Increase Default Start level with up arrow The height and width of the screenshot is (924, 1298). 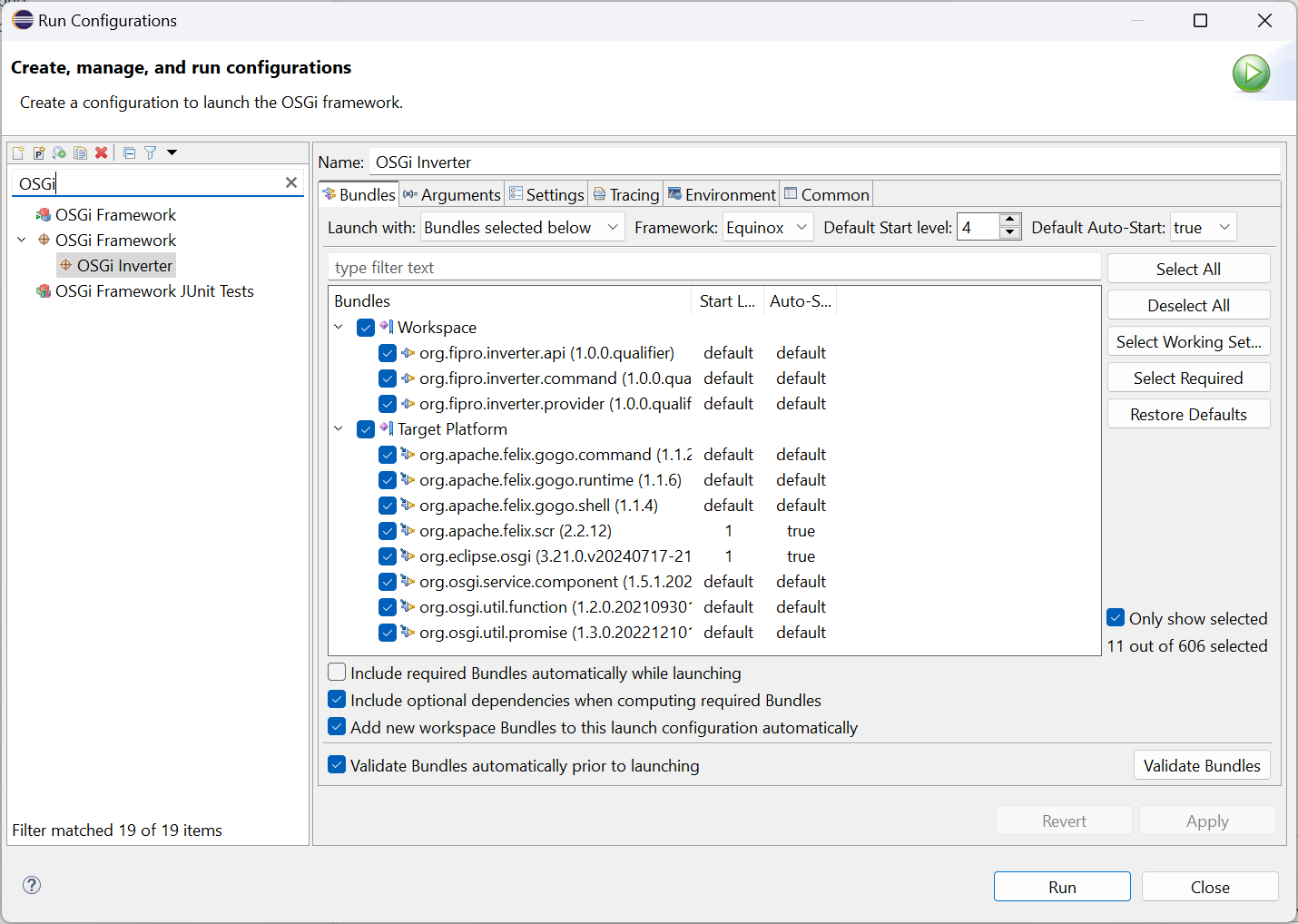coord(1009,220)
